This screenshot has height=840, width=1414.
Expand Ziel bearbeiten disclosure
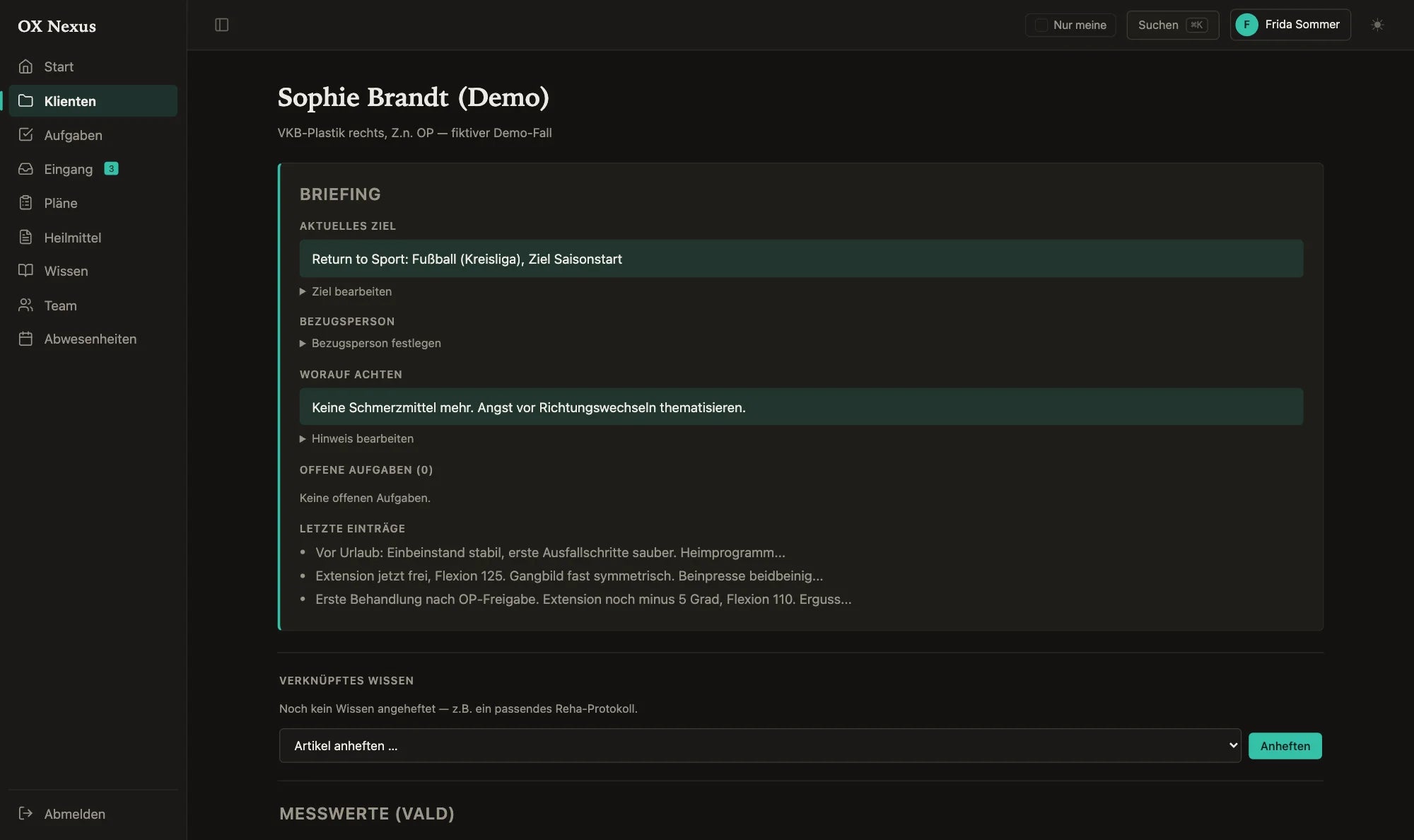pyautogui.click(x=346, y=291)
